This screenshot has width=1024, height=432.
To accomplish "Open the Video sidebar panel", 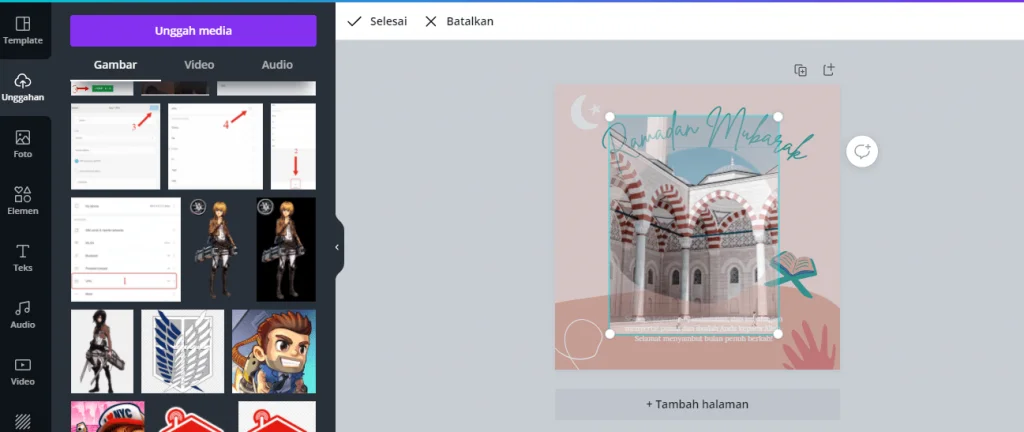I will [x=22, y=371].
